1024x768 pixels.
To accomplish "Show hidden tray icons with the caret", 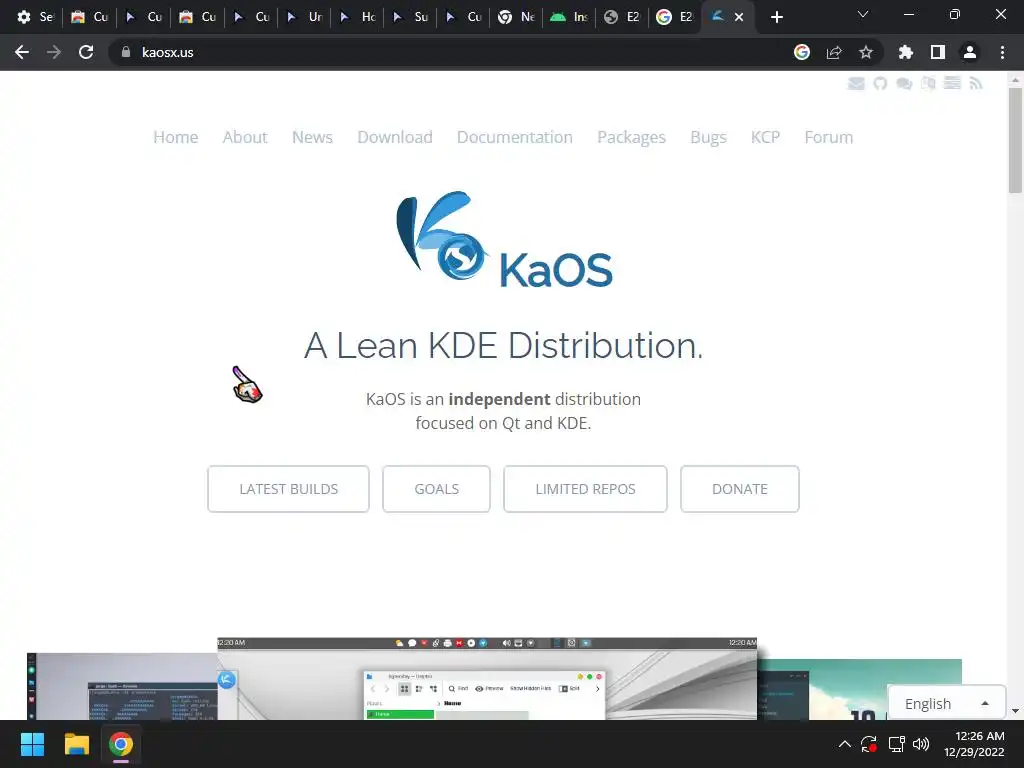I will (844, 744).
